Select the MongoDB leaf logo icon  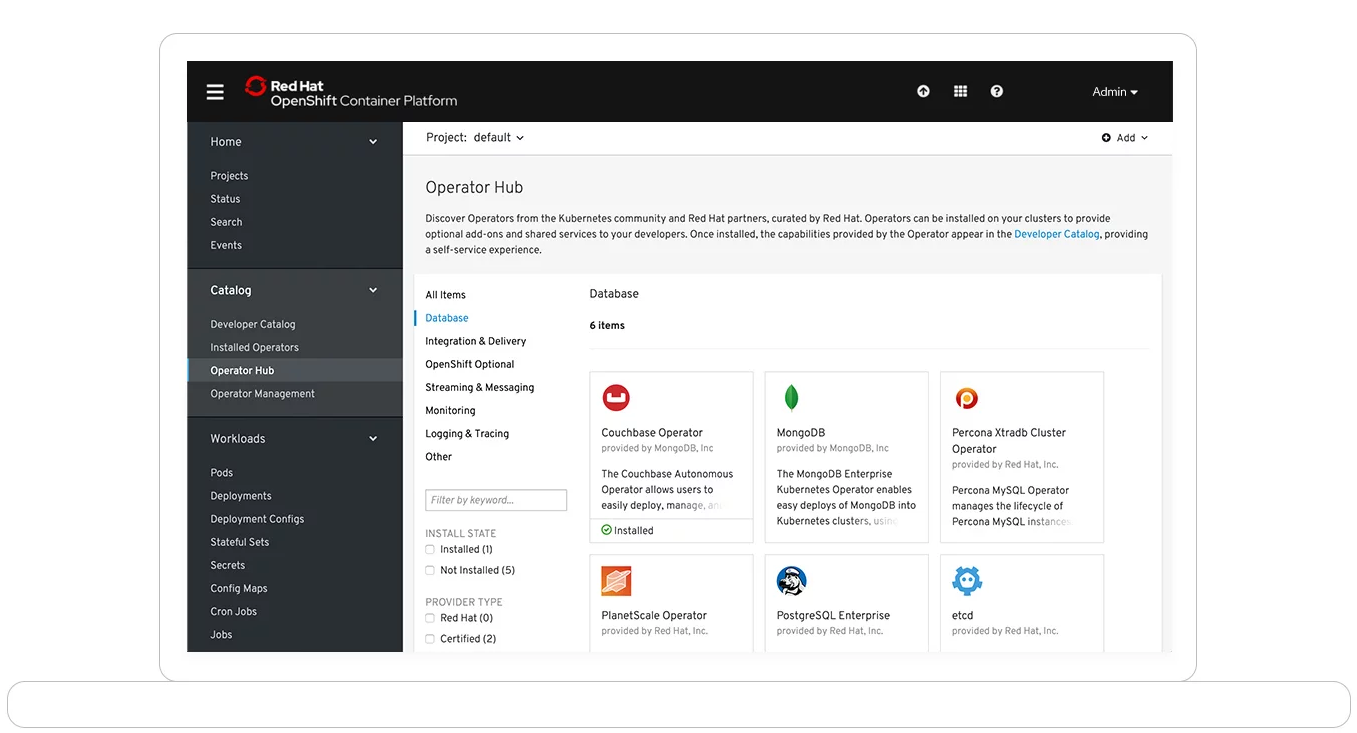(x=791, y=398)
